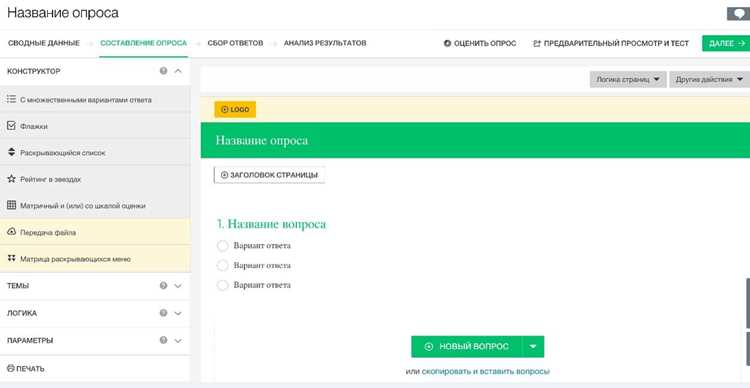Image resolution: width=750 pixels, height=388 pixels.
Task: Click the preview icon beside ПРЕДВАРИТЕЛЬНЫЙ ПРОСМОТР И ТЕСТ
Action: pyautogui.click(x=537, y=44)
